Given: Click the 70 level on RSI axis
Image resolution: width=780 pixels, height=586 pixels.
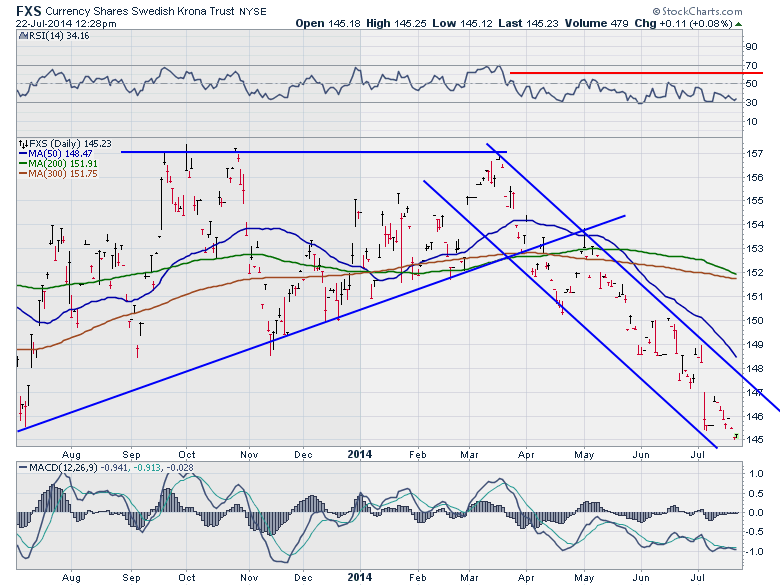Looking at the screenshot, I should (751, 66).
